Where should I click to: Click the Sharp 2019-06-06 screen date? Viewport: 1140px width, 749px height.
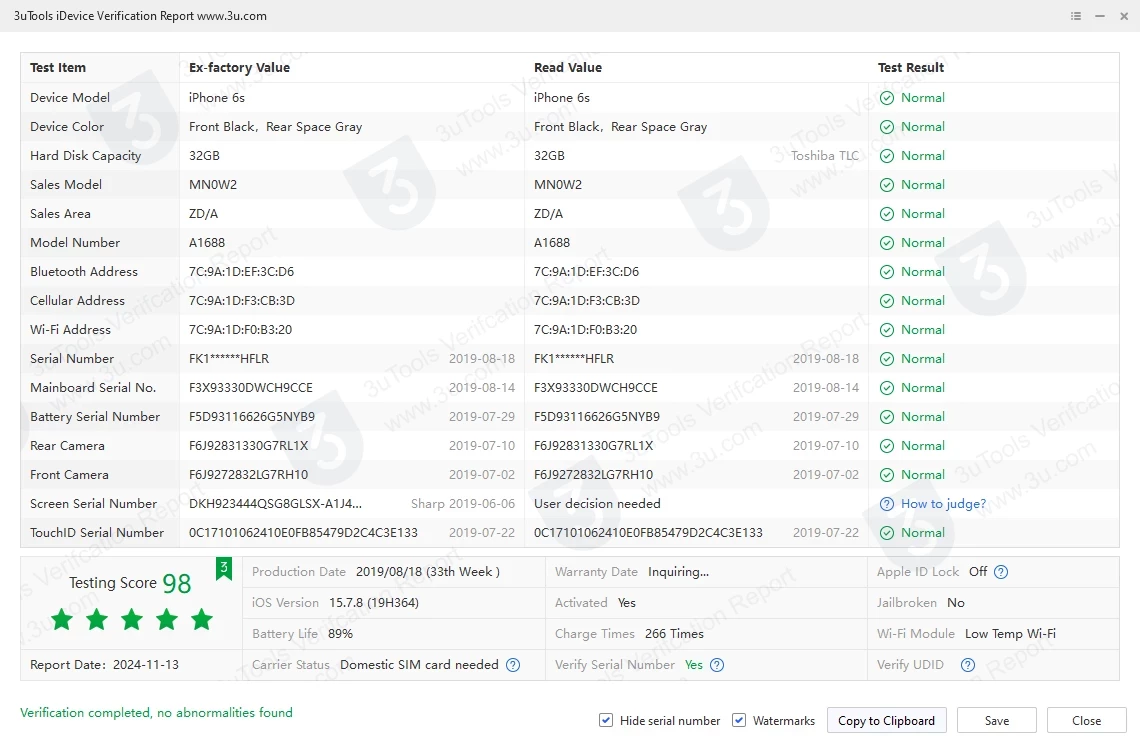(462, 504)
